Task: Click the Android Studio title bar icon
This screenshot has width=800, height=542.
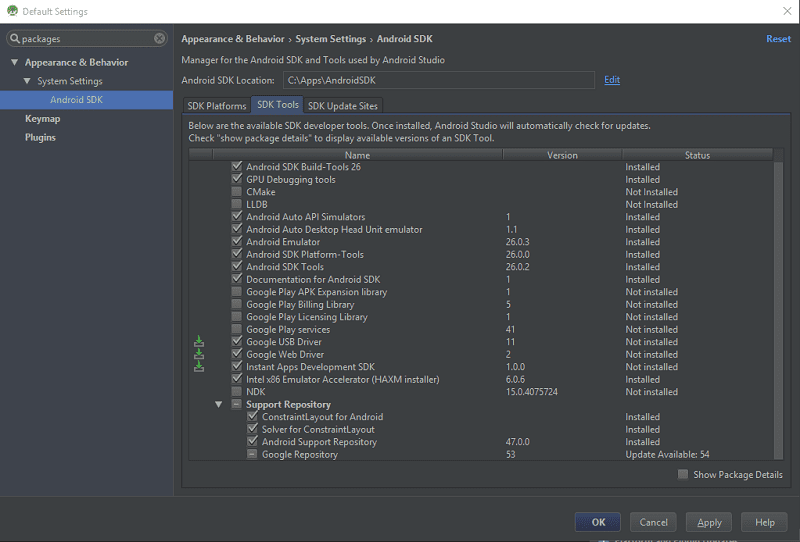Action: coord(13,11)
